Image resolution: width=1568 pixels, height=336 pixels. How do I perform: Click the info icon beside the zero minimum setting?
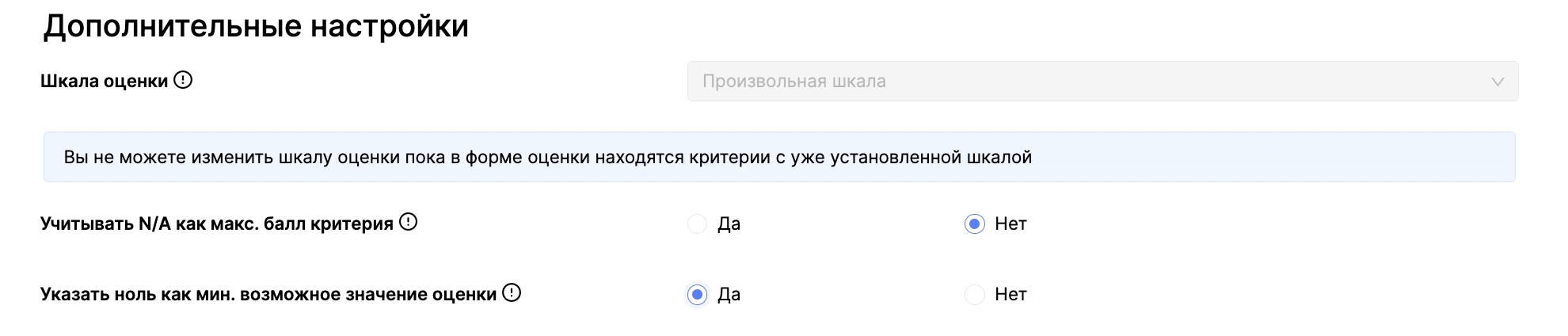point(512,293)
